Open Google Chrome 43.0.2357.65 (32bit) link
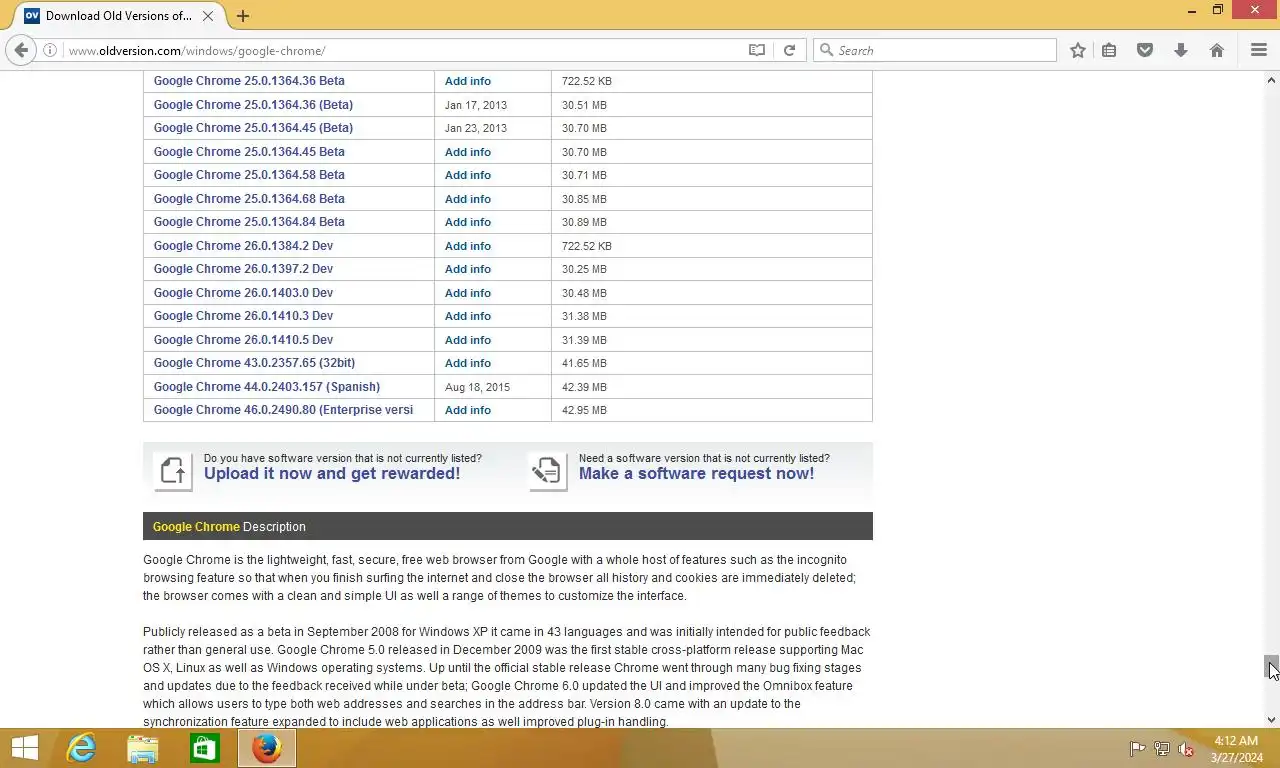Viewport: 1280px width, 768px height. [x=254, y=363]
